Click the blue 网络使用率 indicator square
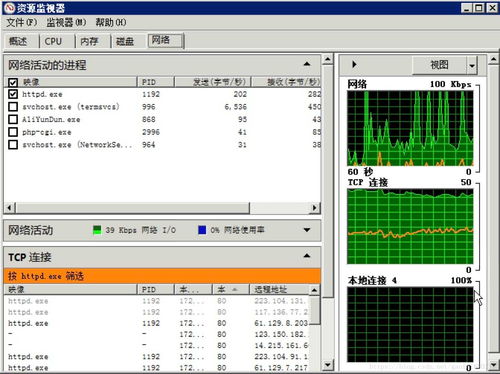This screenshot has height=374, width=500. pos(202,230)
